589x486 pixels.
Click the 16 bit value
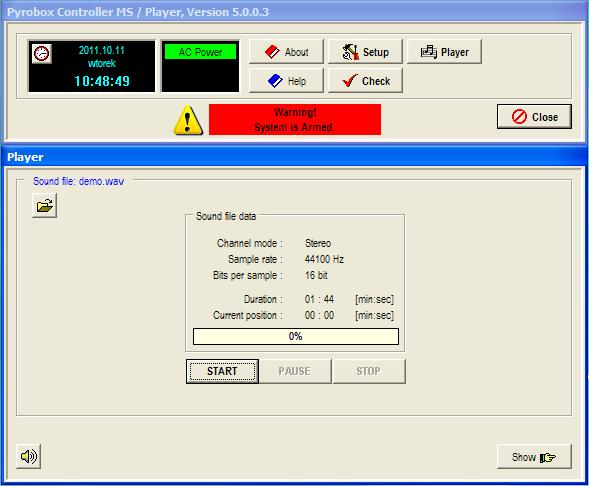click(316, 275)
